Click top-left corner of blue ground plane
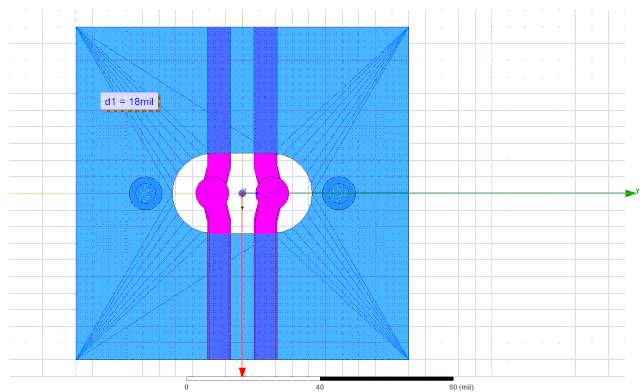The height and width of the screenshot is (392, 640). pyautogui.click(x=76, y=27)
